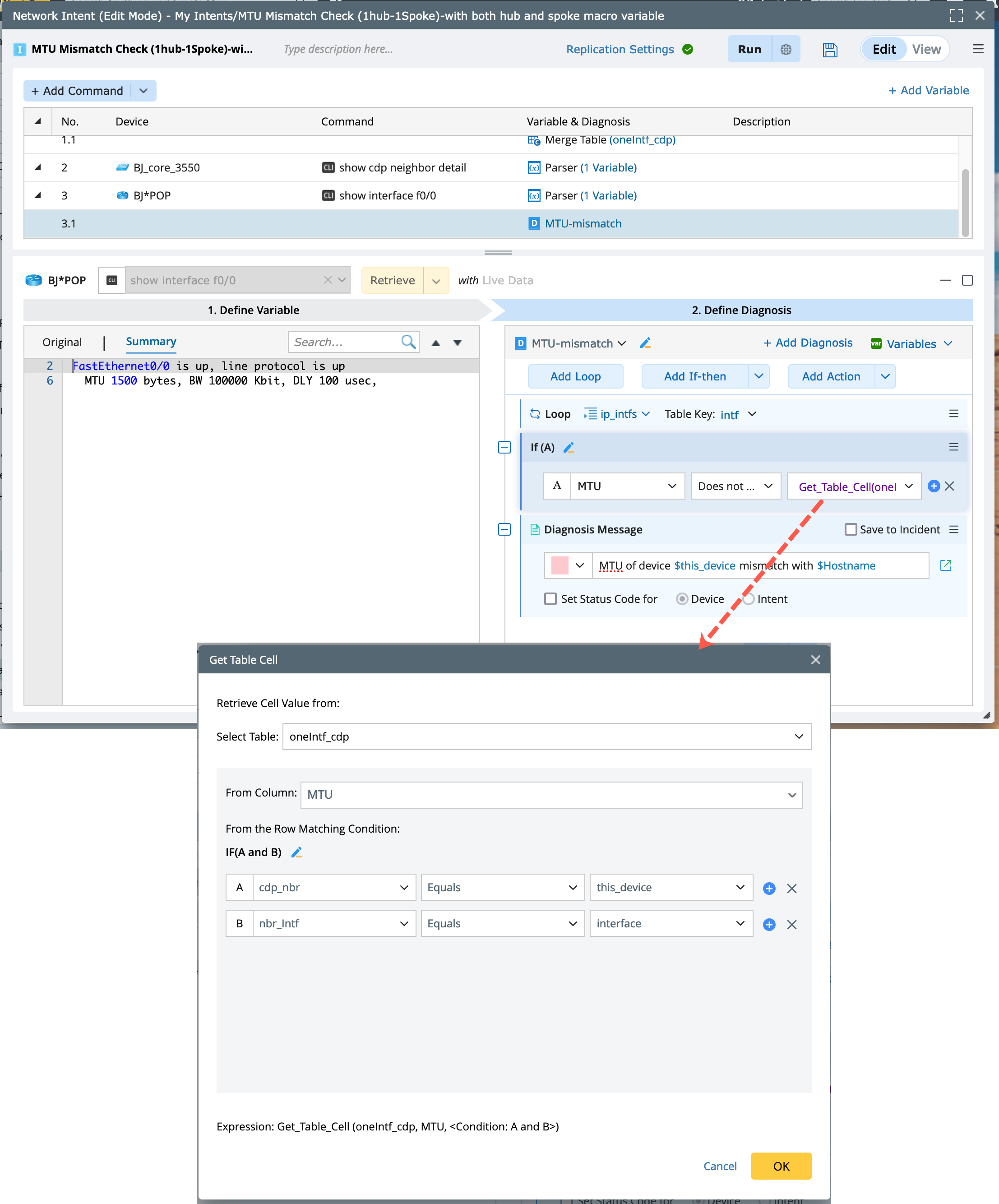Enable Save to Incident checkbox
Viewport: 999px width, 1204px height.
point(851,529)
